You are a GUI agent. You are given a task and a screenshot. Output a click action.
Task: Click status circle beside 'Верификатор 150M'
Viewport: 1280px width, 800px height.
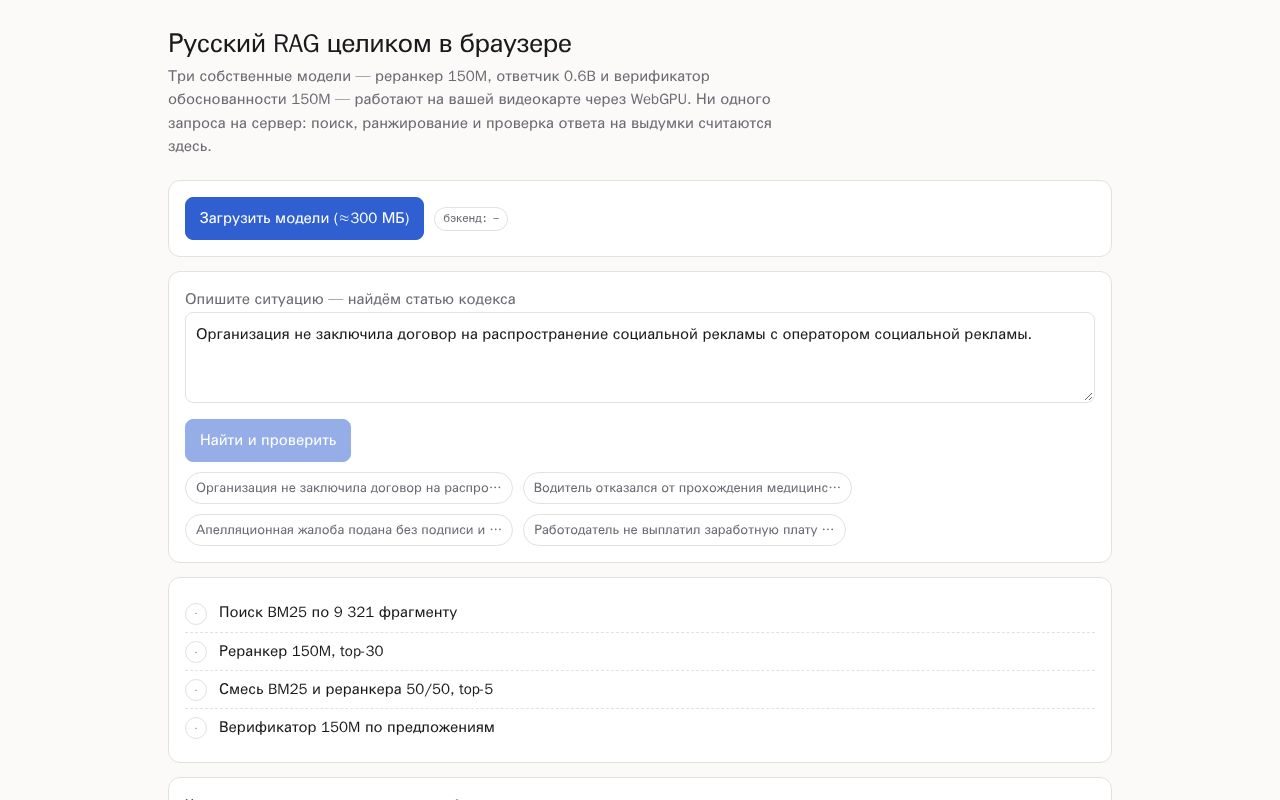(196, 728)
